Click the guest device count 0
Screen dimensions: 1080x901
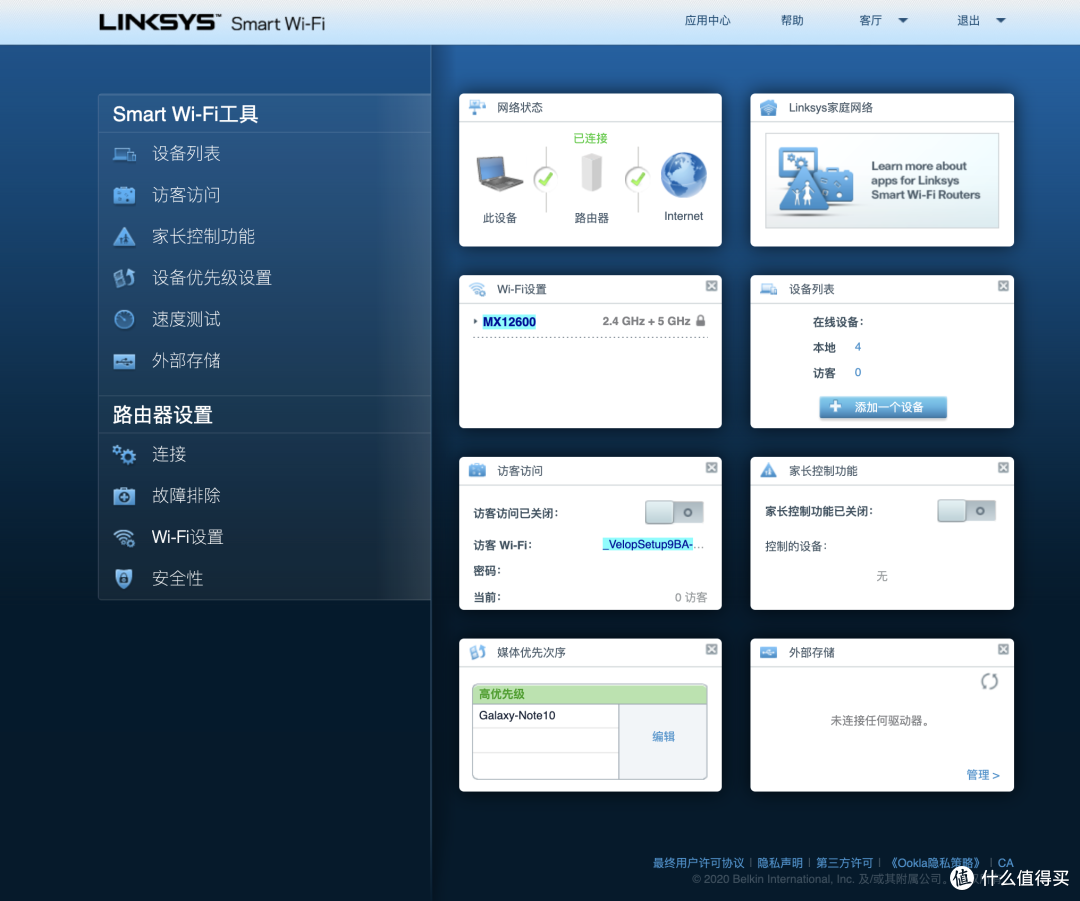(858, 373)
